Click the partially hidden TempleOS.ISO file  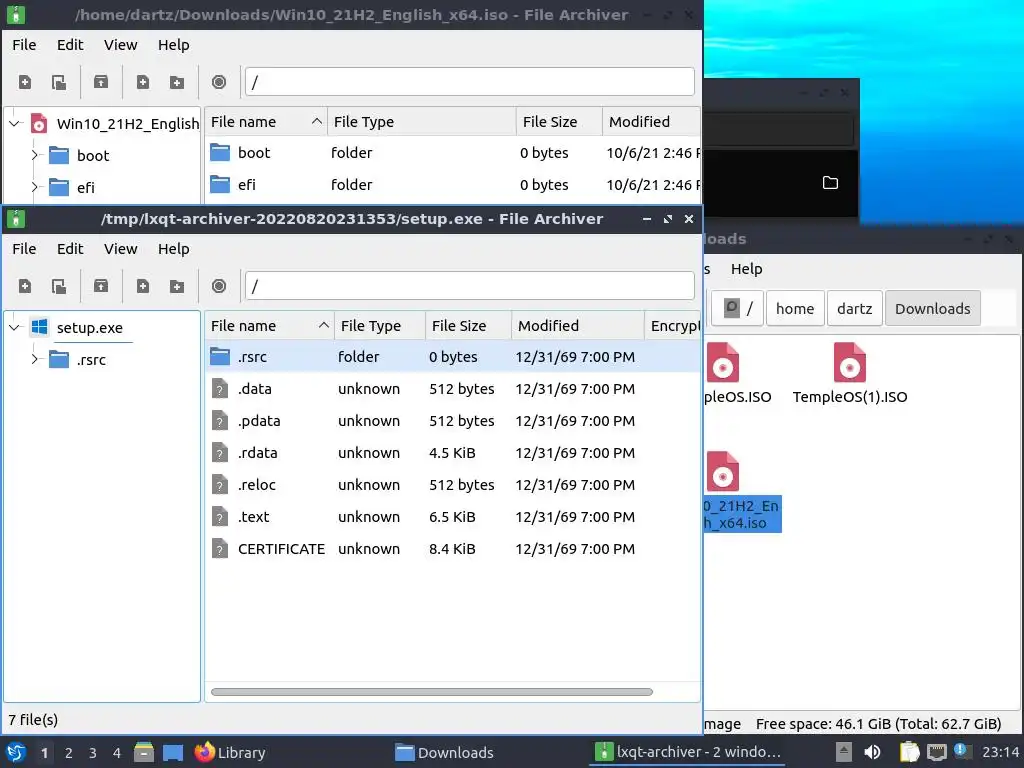(737, 374)
